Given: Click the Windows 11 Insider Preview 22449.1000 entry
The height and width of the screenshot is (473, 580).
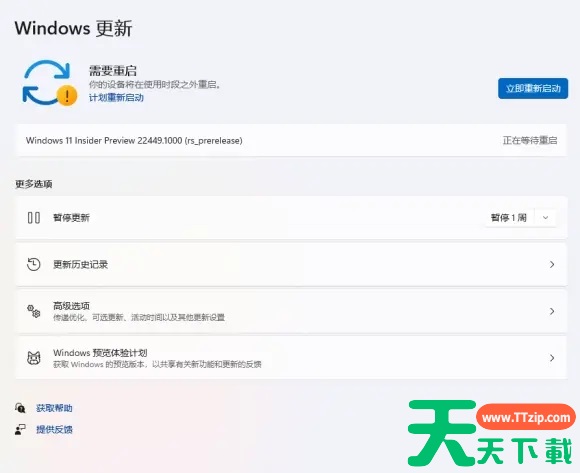Looking at the screenshot, I should click(x=134, y=141).
